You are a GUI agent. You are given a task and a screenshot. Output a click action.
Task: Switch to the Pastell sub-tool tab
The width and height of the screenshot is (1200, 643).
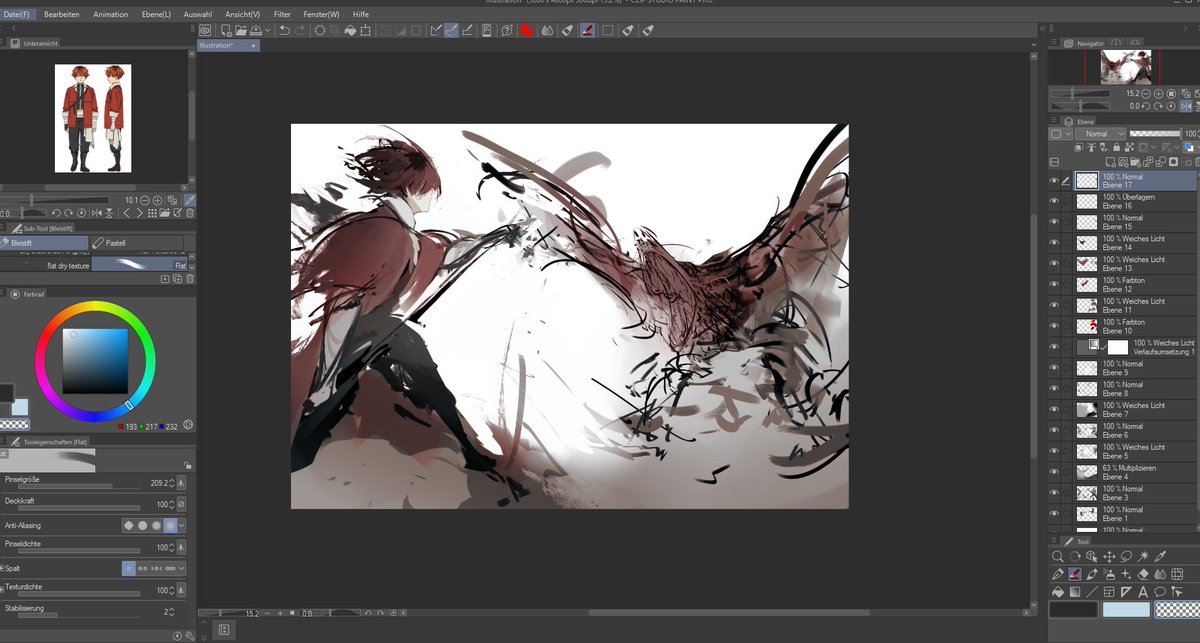[137, 243]
